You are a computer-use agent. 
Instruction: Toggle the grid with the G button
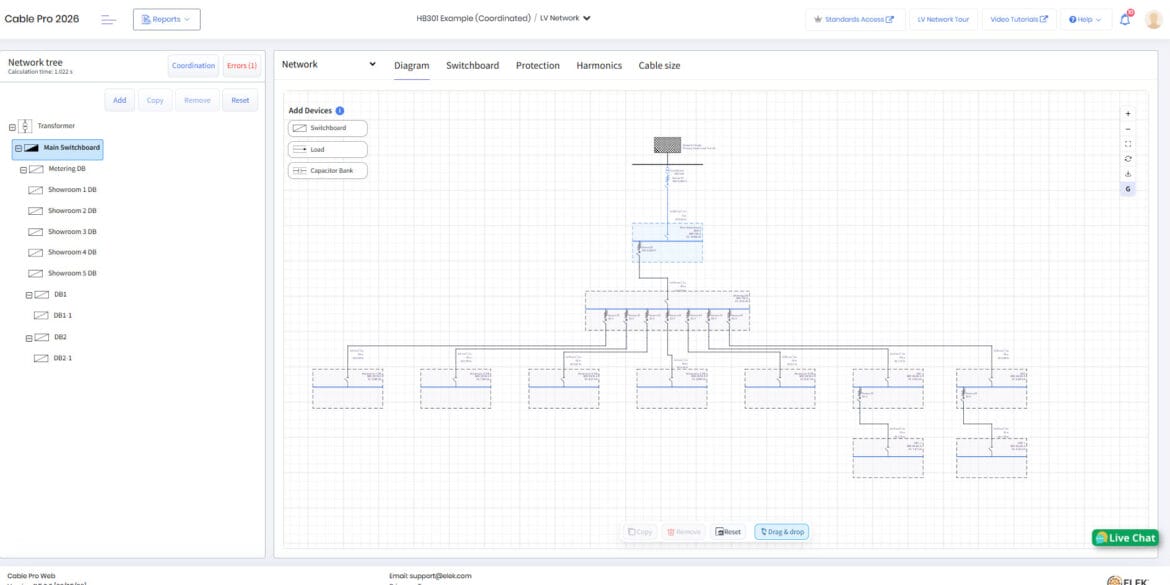point(1127,189)
